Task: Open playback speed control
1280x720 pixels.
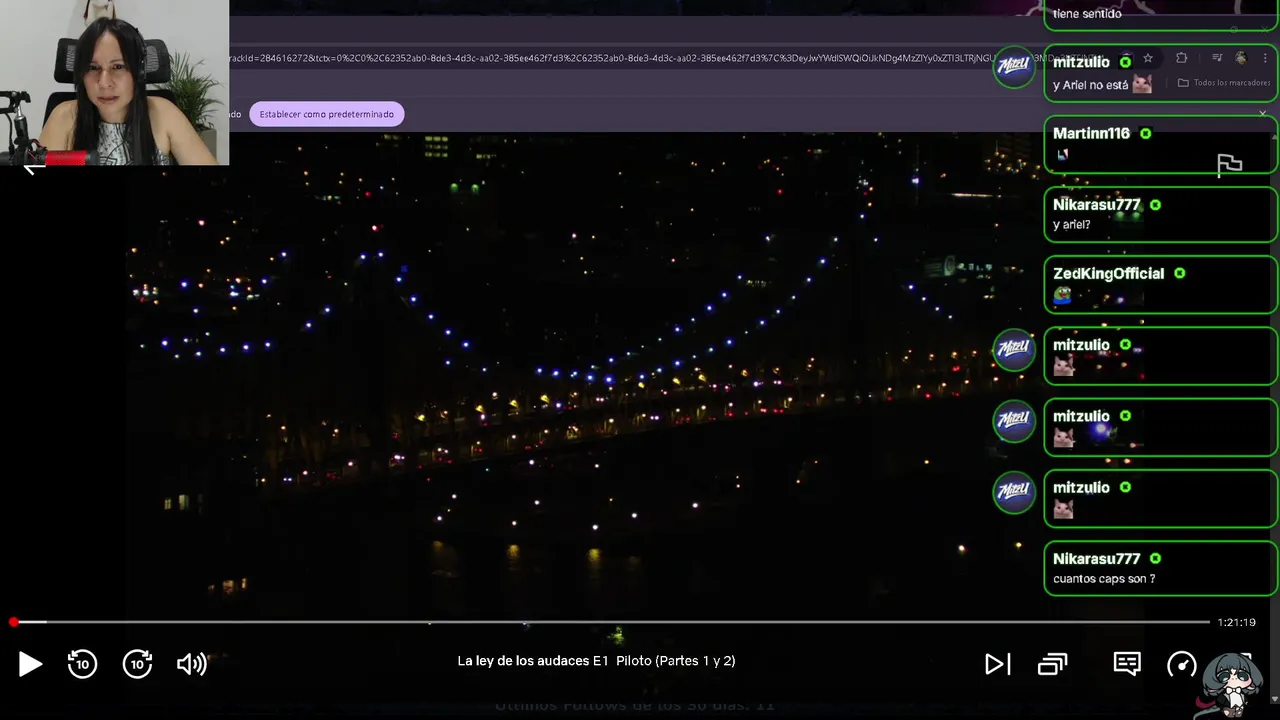Action: coord(1182,664)
